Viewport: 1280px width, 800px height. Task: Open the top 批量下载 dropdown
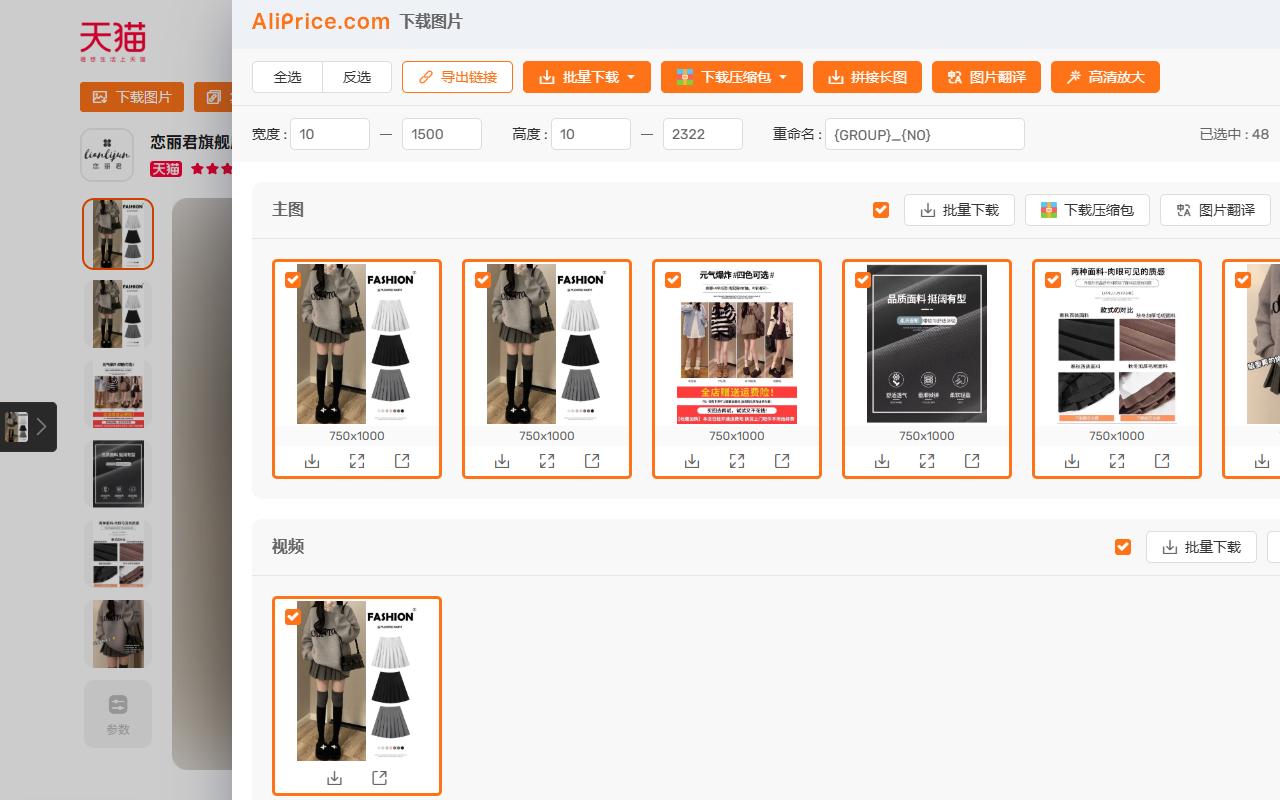point(587,77)
